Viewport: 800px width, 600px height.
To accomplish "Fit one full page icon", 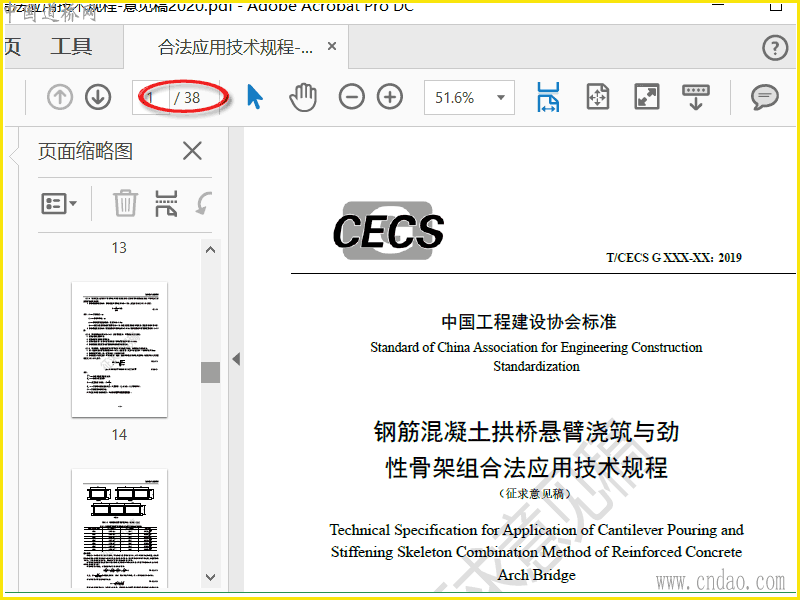I will click(597, 97).
